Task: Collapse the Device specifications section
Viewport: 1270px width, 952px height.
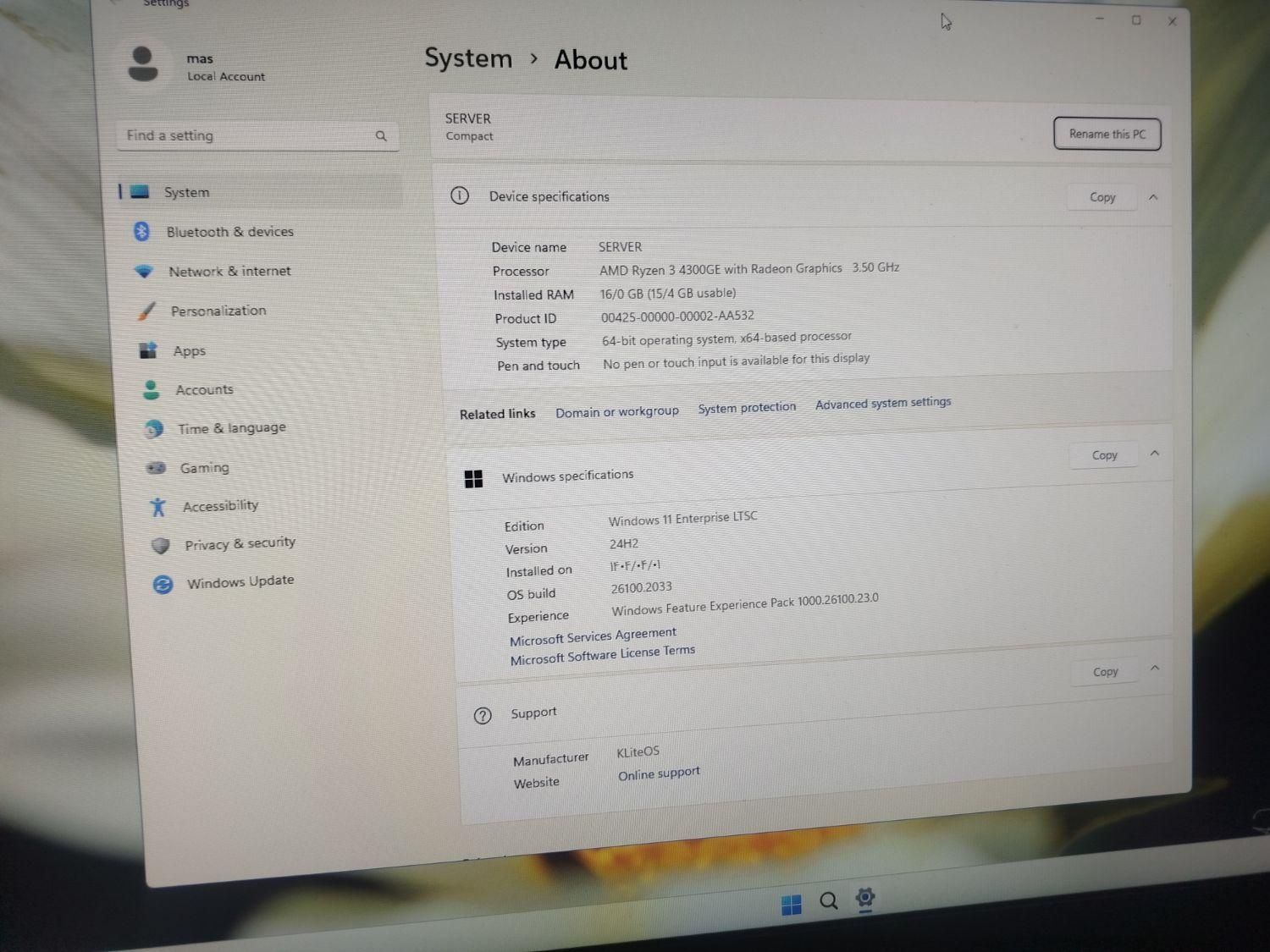Action: tap(1153, 197)
